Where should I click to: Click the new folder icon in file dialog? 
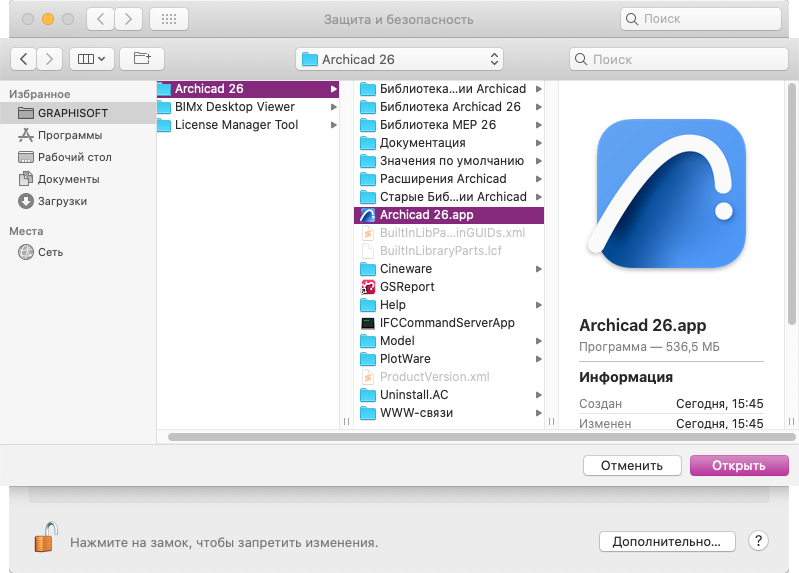point(142,59)
